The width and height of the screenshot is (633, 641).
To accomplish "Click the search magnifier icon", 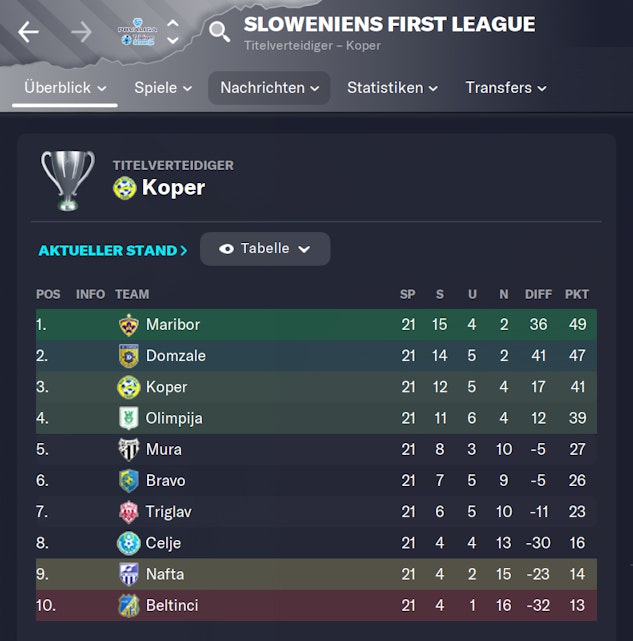I will click(219, 32).
